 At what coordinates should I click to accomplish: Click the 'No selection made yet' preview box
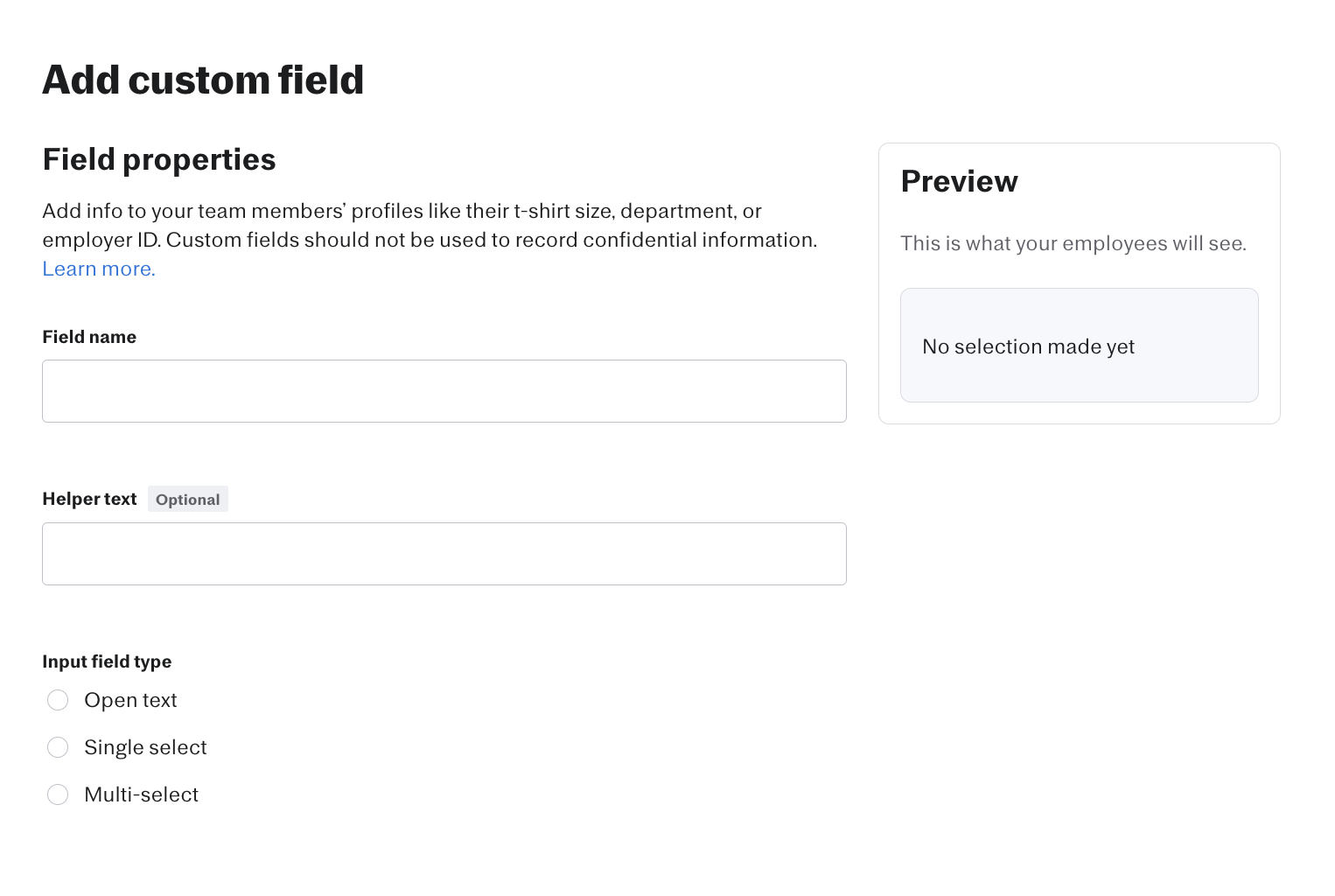point(1079,346)
